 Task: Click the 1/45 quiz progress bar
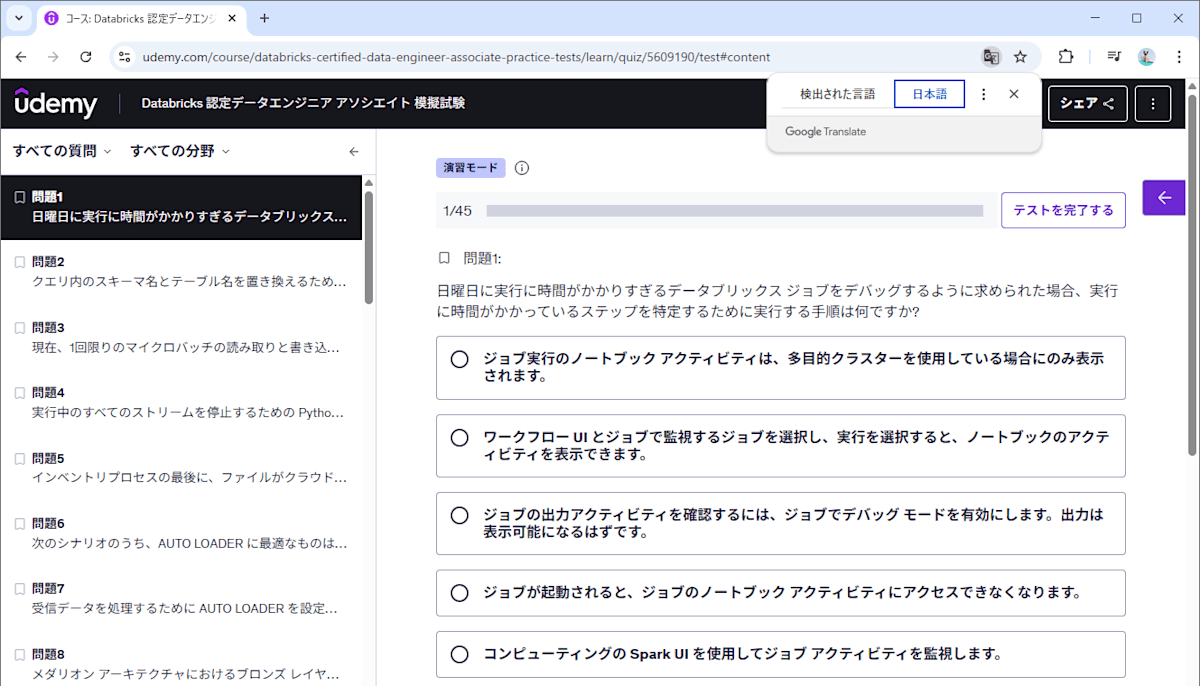tap(735, 211)
